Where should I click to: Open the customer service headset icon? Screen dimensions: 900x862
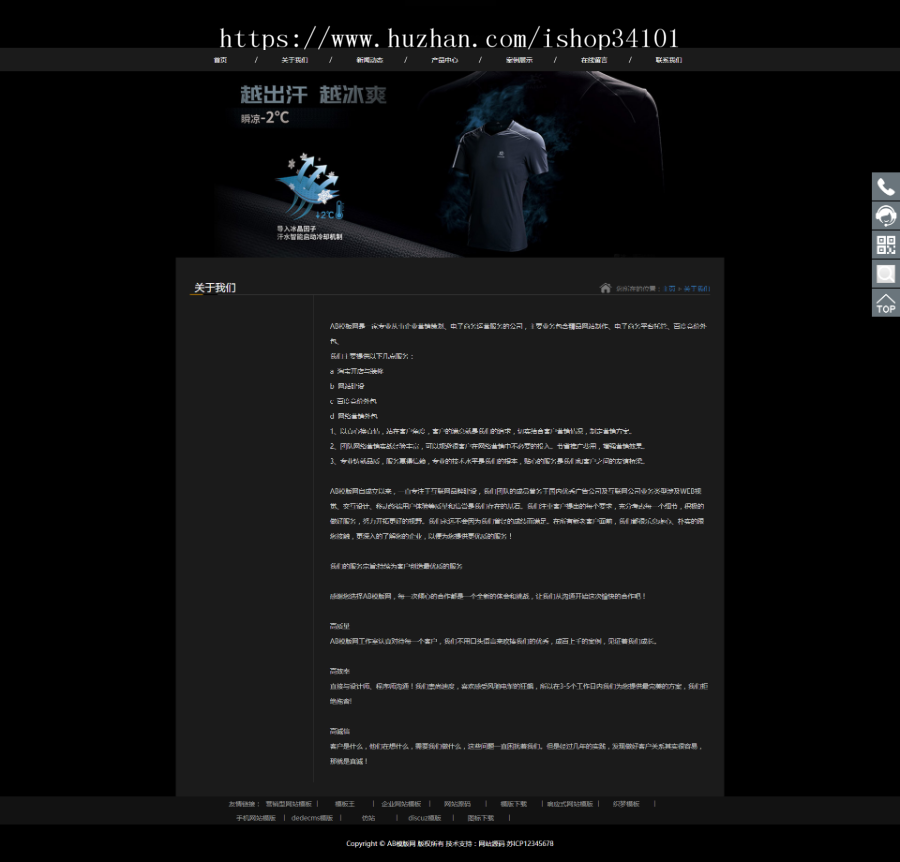pyautogui.click(x=886, y=216)
